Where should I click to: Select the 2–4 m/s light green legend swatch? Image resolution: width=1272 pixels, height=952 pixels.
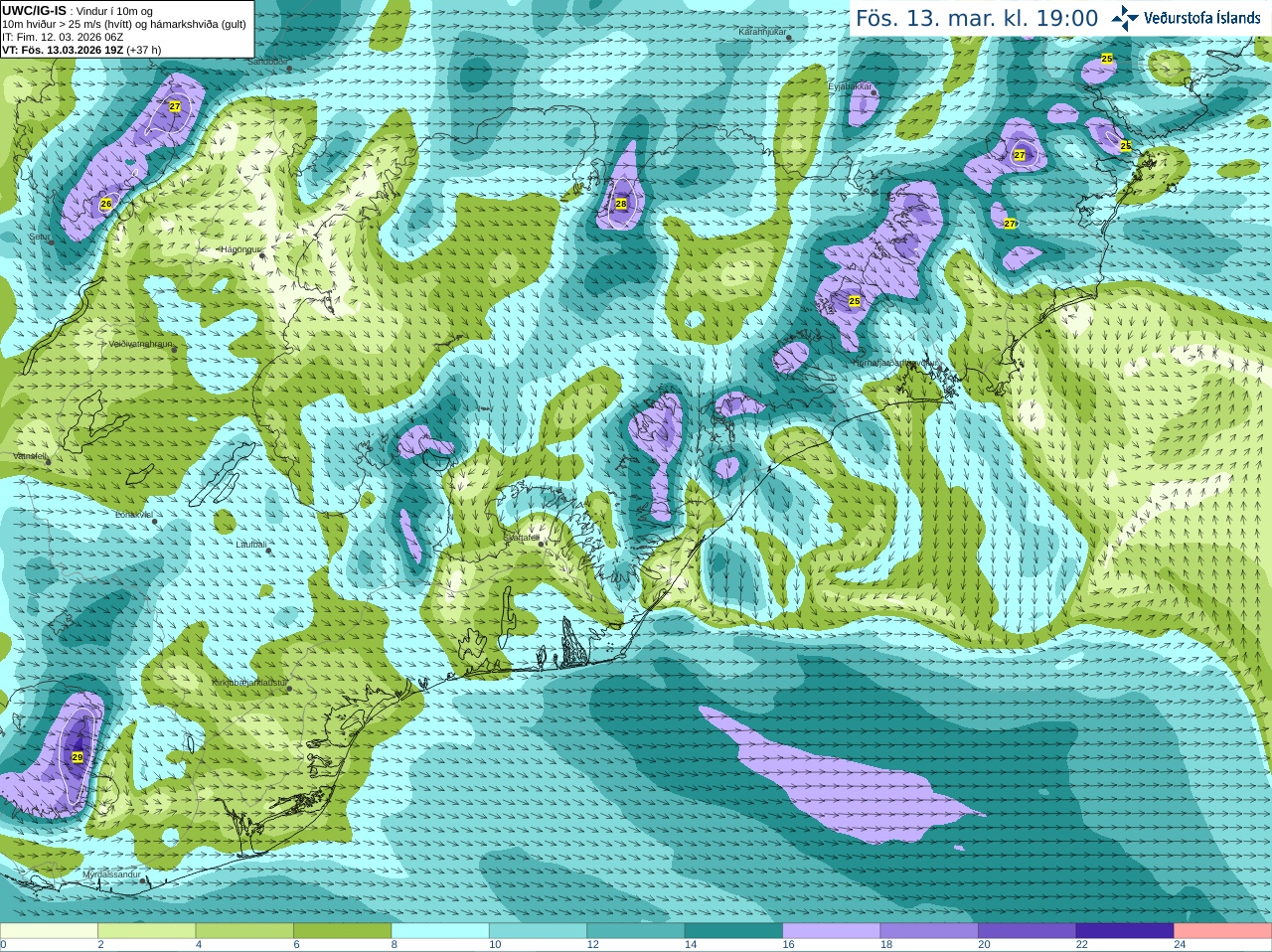click(146, 931)
